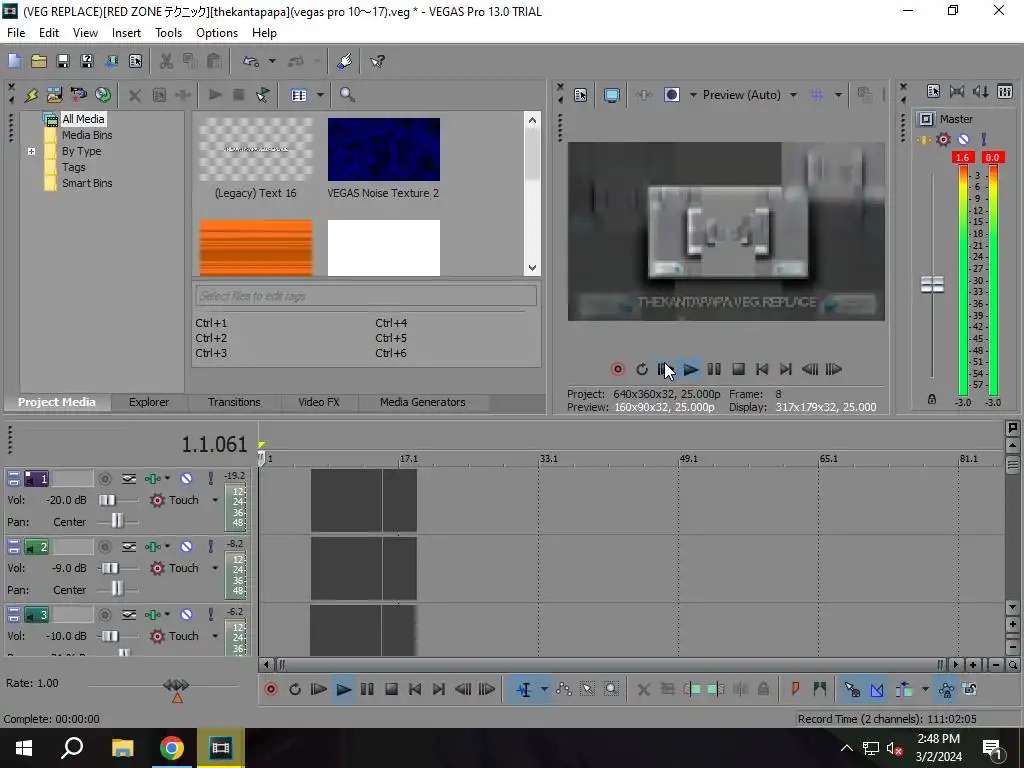Click the Cut scissors icon in the main toolbar
Screen dimensions: 1024x768
coord(166,61)
